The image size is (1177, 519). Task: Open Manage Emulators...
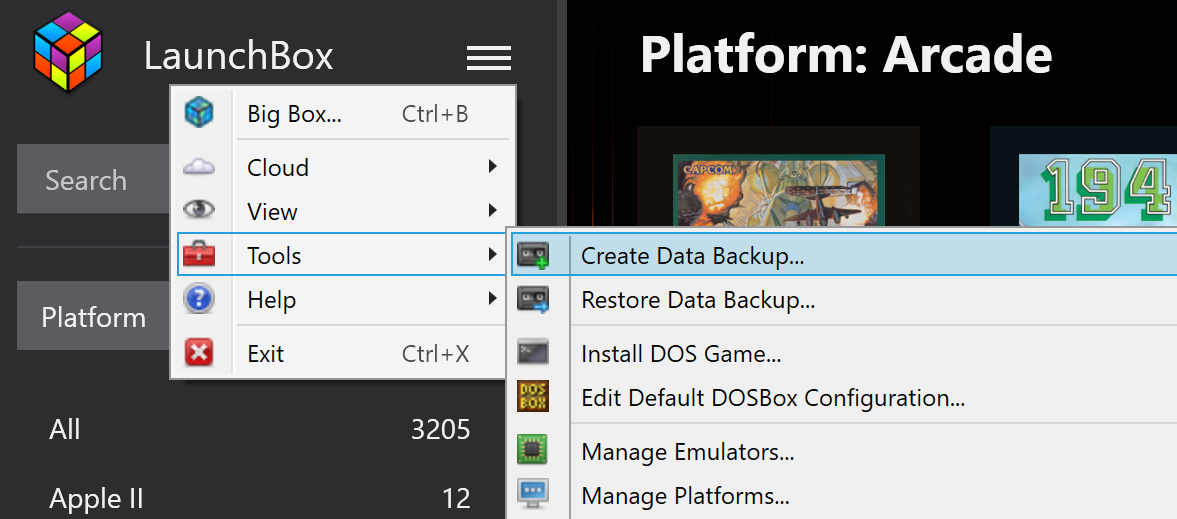click(844, 451)
